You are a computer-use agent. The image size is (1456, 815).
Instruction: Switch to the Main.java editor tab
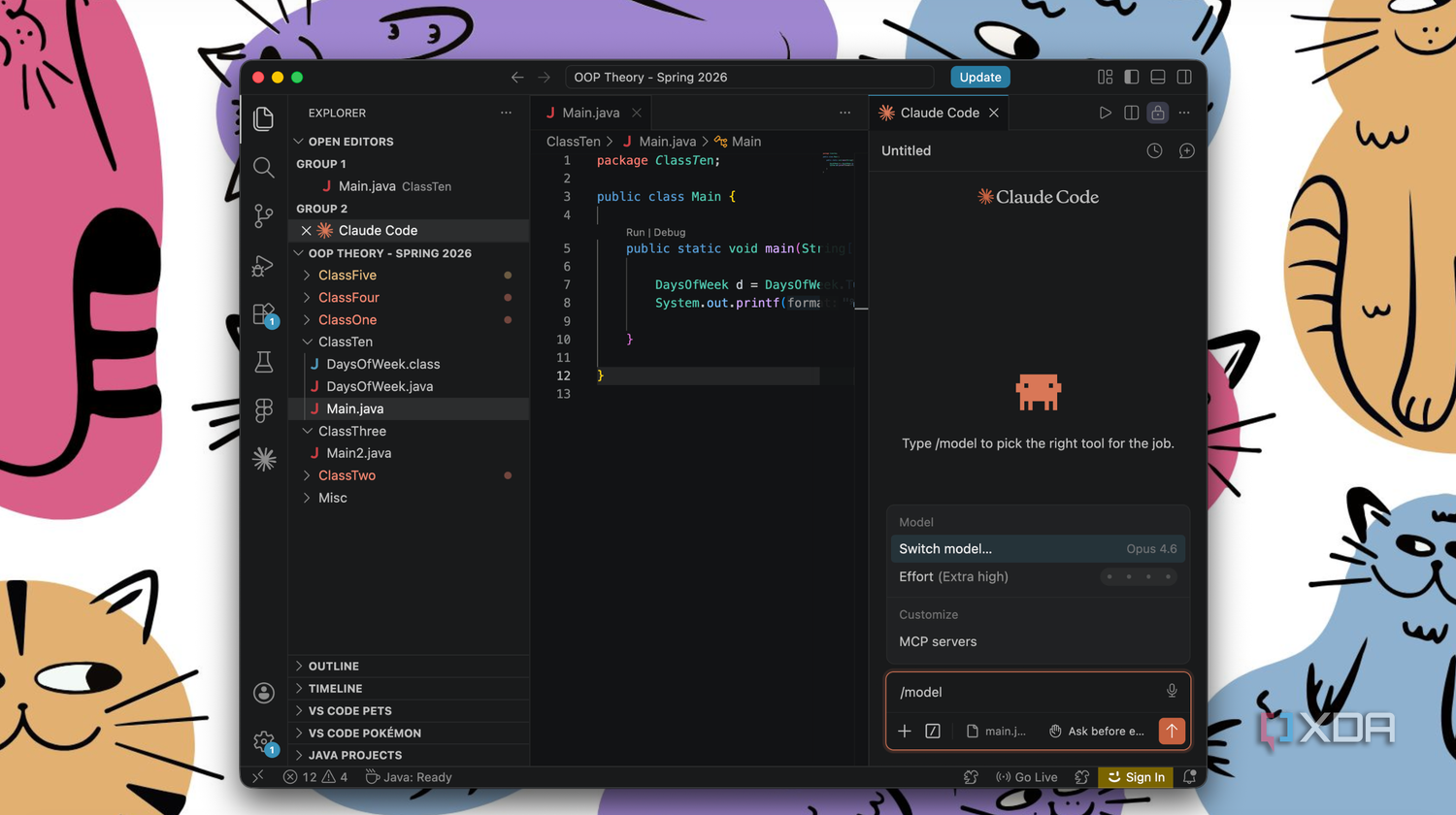(591, 113)
